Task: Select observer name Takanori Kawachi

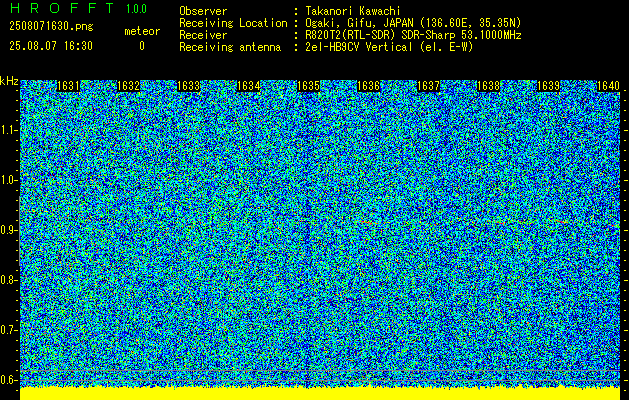Action: (x=353, y=11)
